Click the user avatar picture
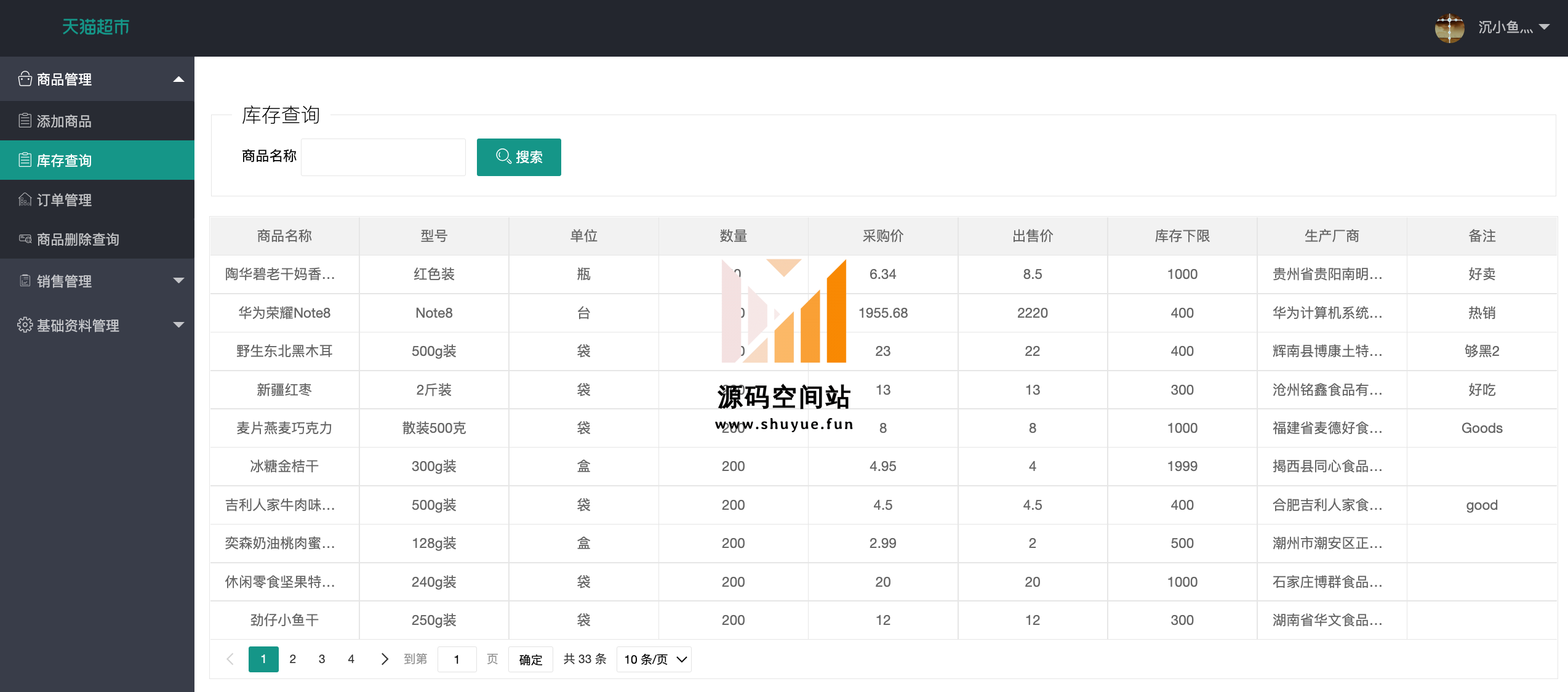This screenshot has width=1568, height=692. coord(1449,28)
